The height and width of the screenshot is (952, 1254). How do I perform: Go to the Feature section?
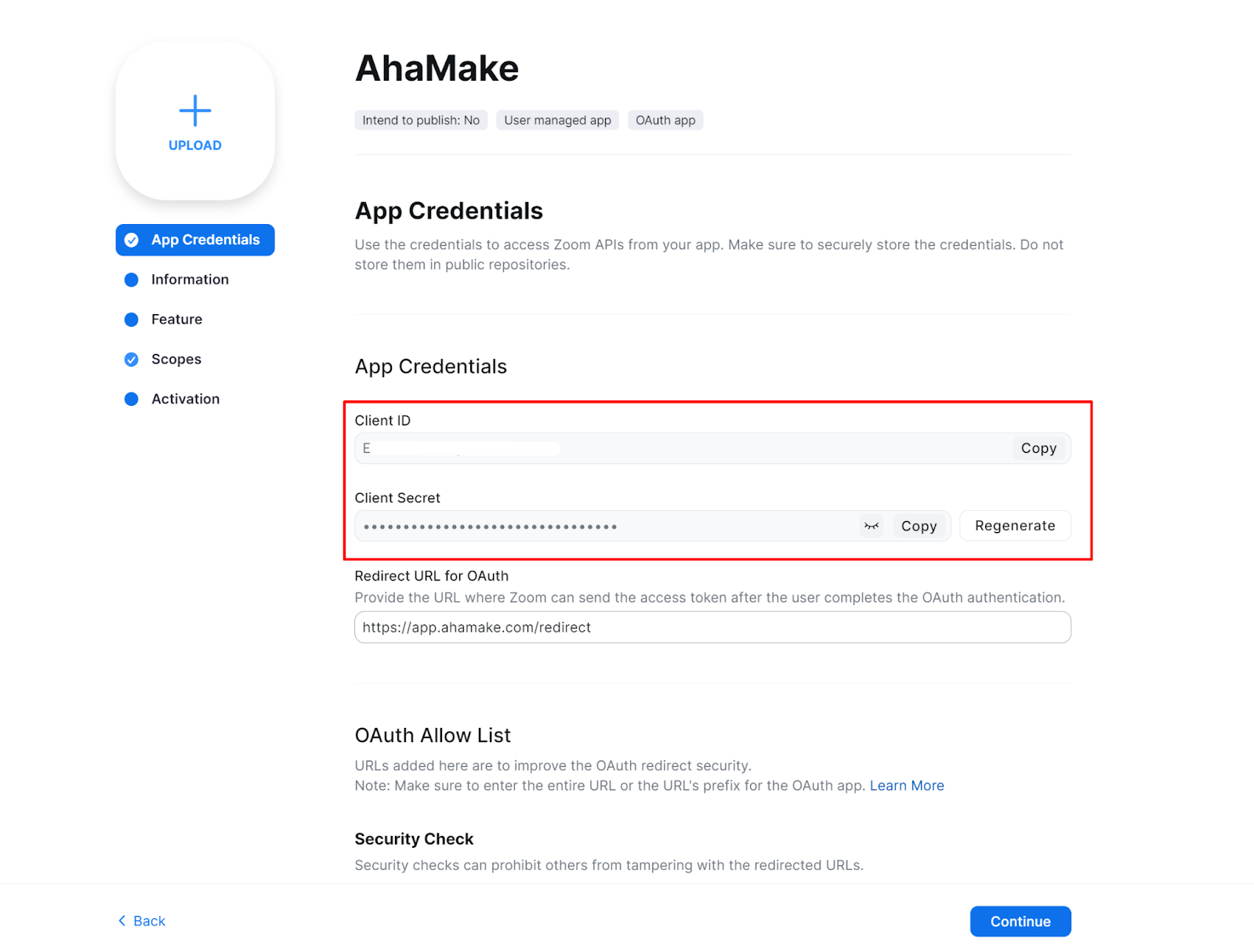(x=176, y=320)
